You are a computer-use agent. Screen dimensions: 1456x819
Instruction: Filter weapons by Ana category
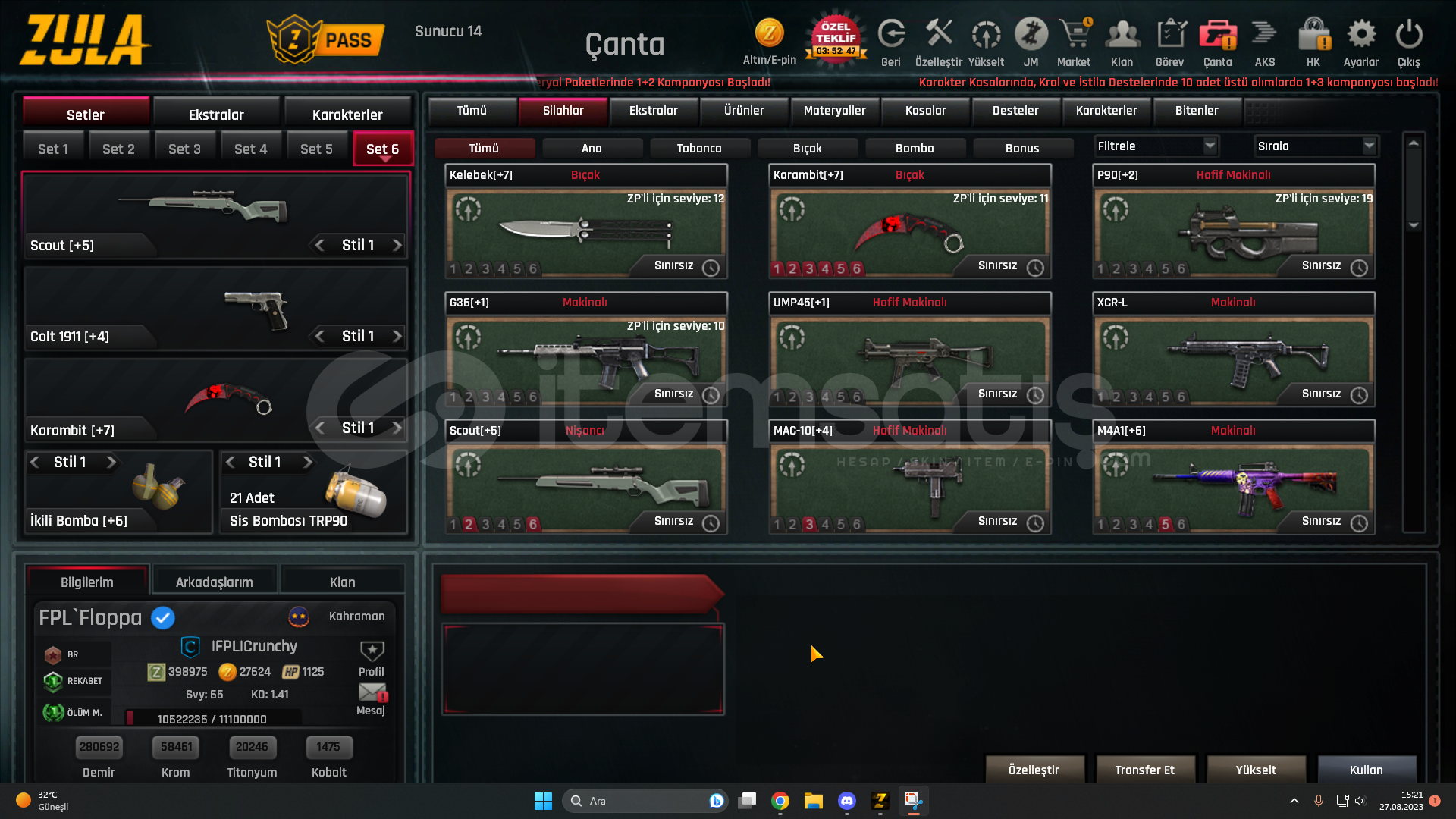click(591, 148)
